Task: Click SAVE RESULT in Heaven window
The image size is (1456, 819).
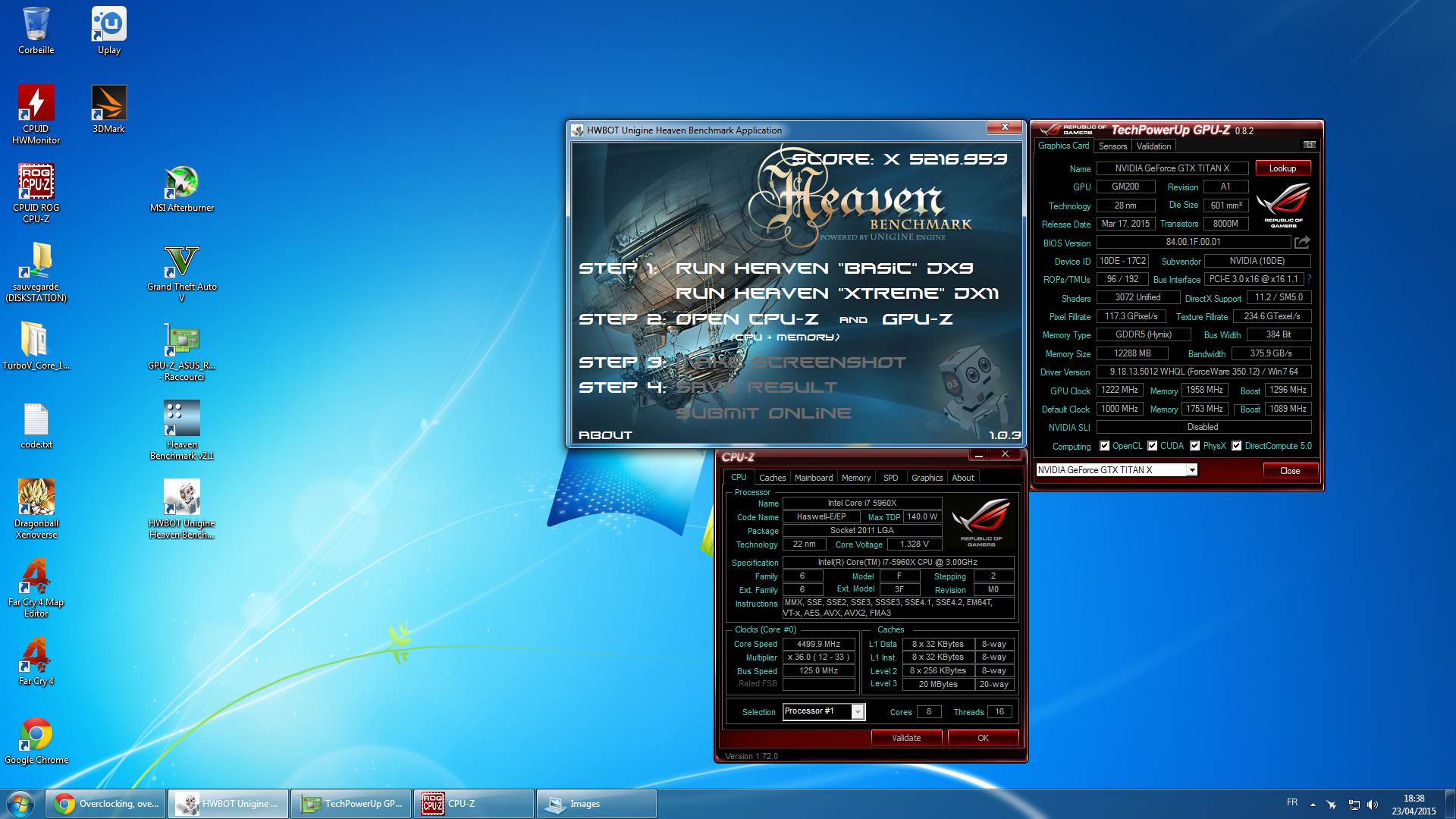Action: point(757,388)
